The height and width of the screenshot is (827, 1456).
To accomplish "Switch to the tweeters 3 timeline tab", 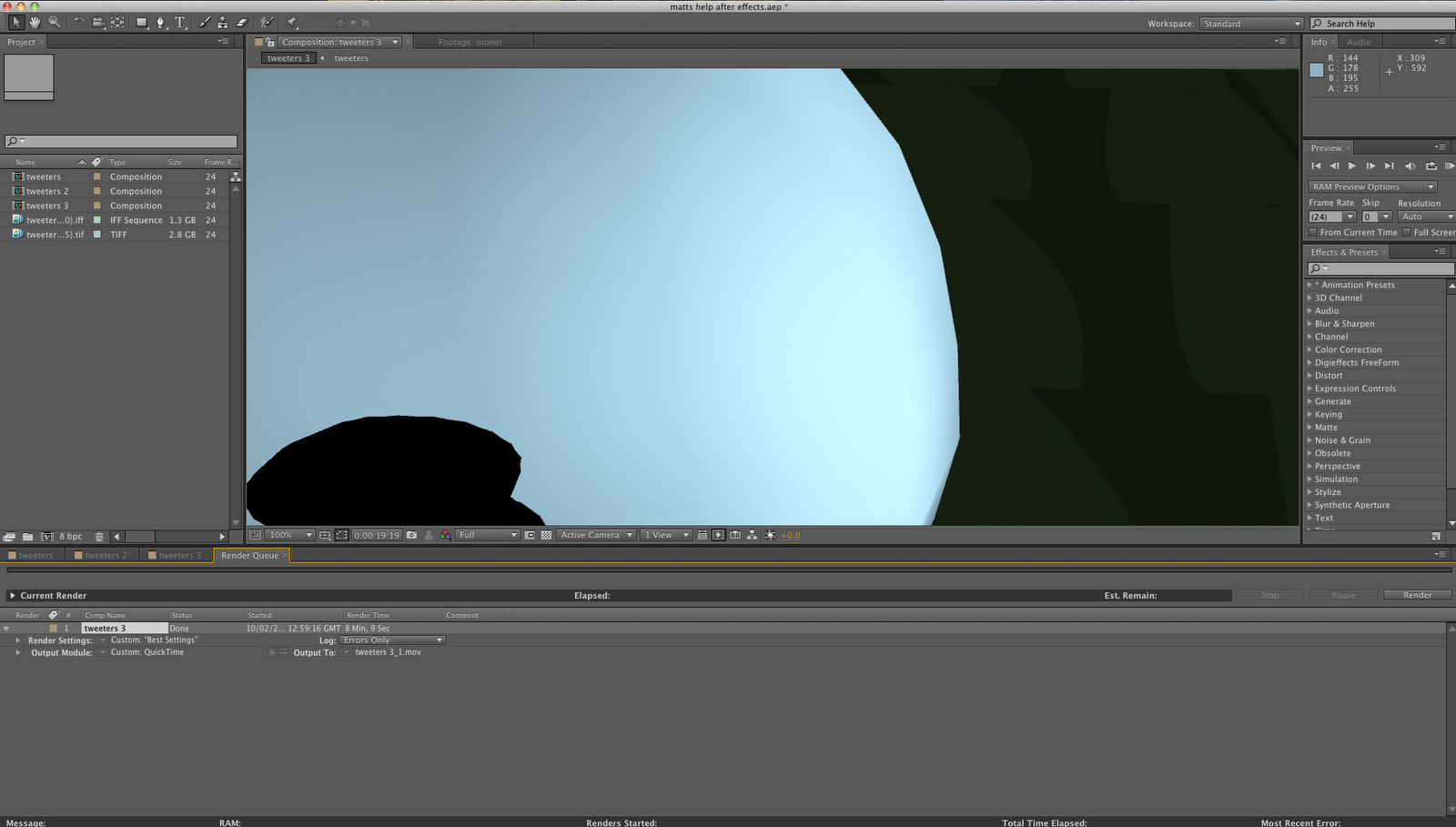I will 176,556.
